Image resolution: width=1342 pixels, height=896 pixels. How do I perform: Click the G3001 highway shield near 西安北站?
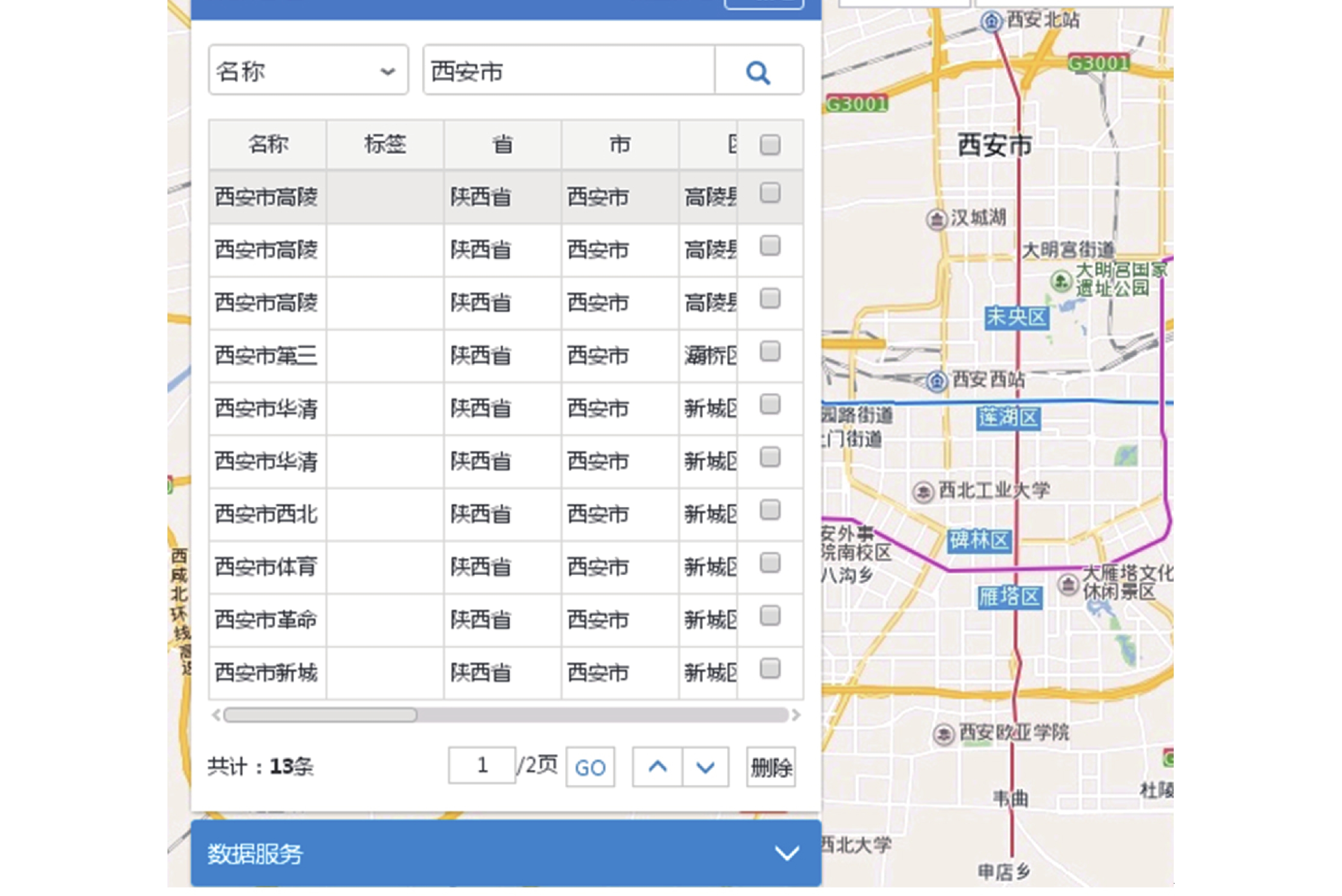click(x=1099, y=63)
